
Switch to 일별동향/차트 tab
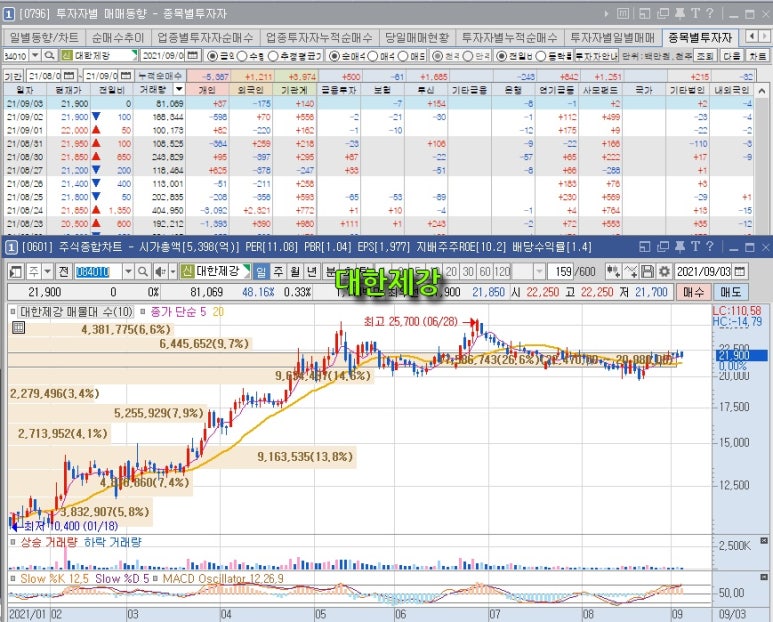[x=43, y=37]
